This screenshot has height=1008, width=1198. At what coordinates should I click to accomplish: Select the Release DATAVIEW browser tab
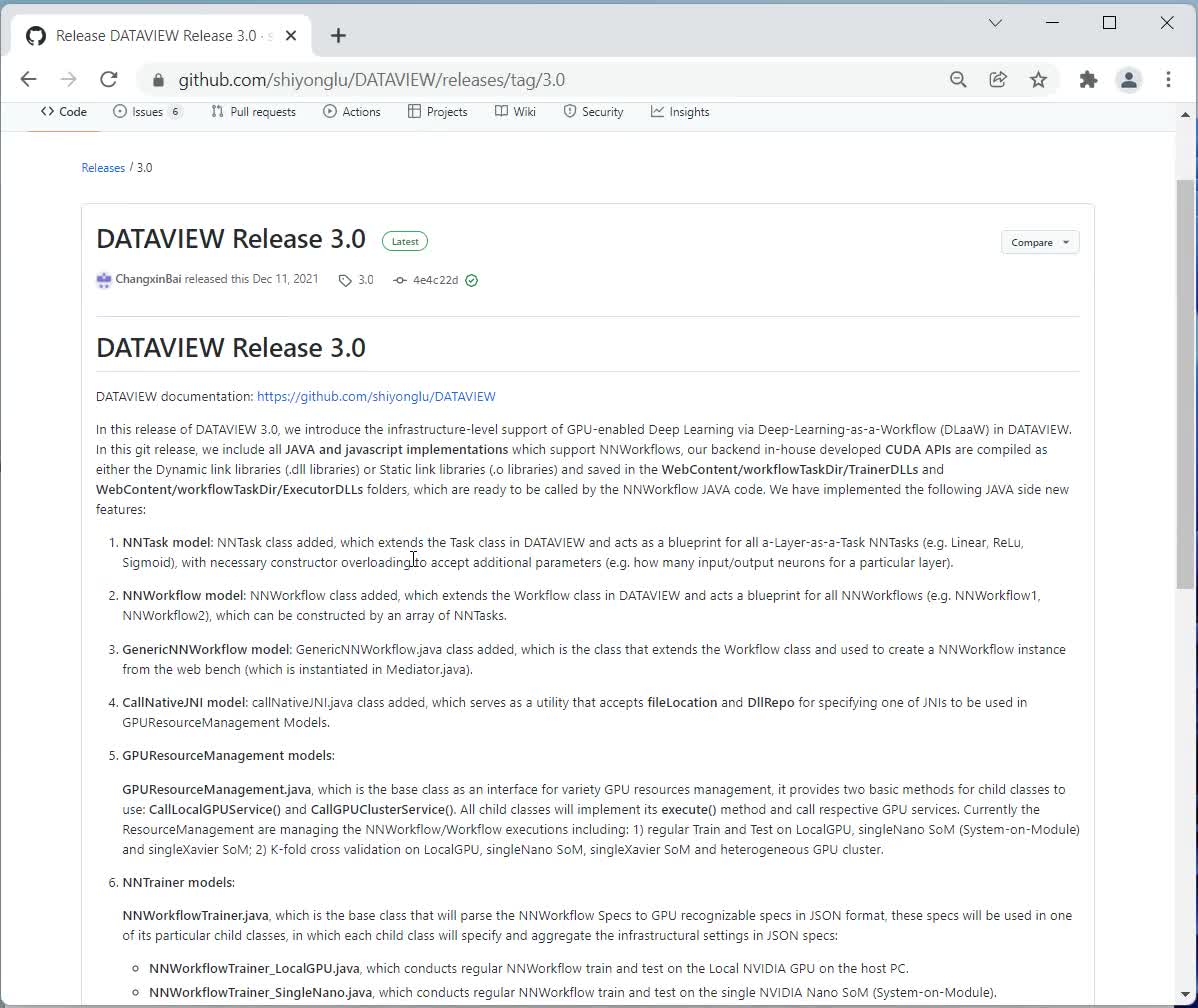pyautogui.click(x=160, y=35)
